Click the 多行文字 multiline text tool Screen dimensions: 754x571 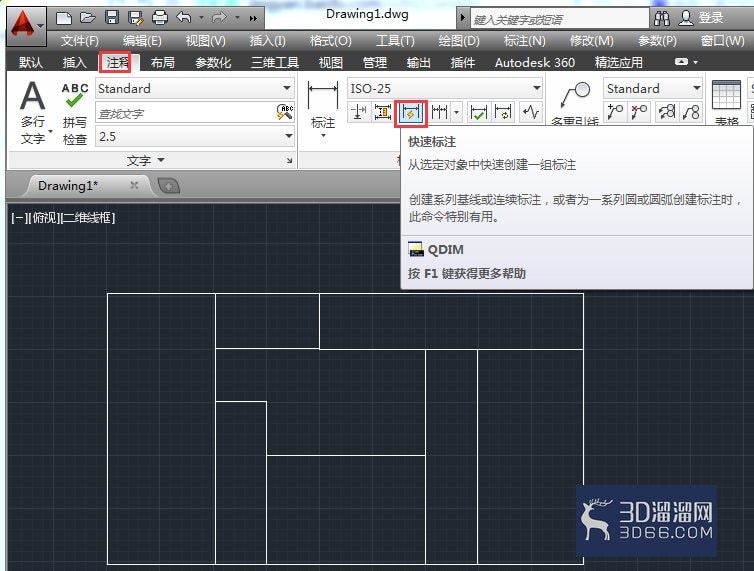33,113
